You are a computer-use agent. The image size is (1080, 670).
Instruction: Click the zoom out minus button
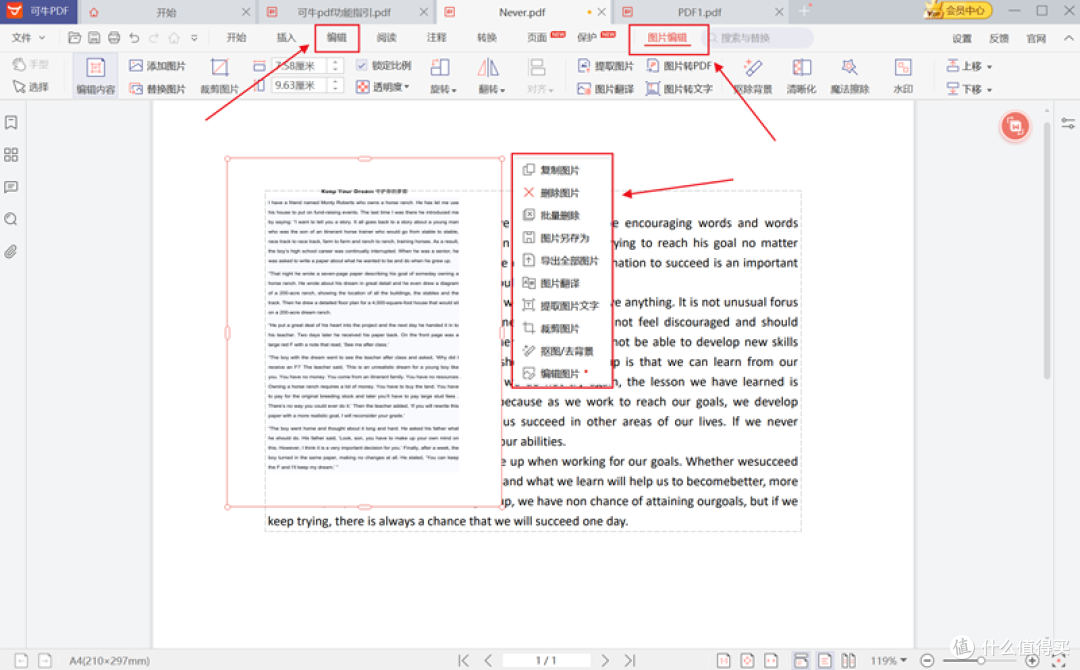pyautogui.click(x=927, y=660)
